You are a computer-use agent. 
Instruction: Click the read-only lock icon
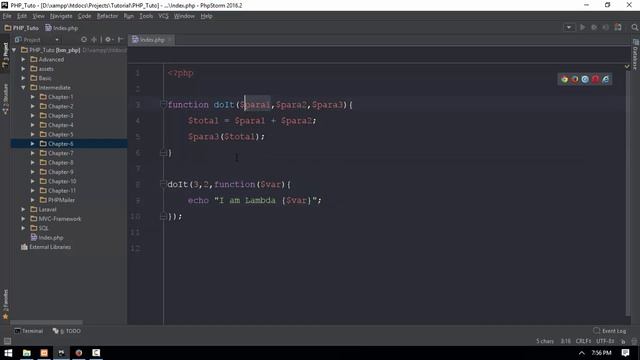pyautogui.click(x=623, y=341)
